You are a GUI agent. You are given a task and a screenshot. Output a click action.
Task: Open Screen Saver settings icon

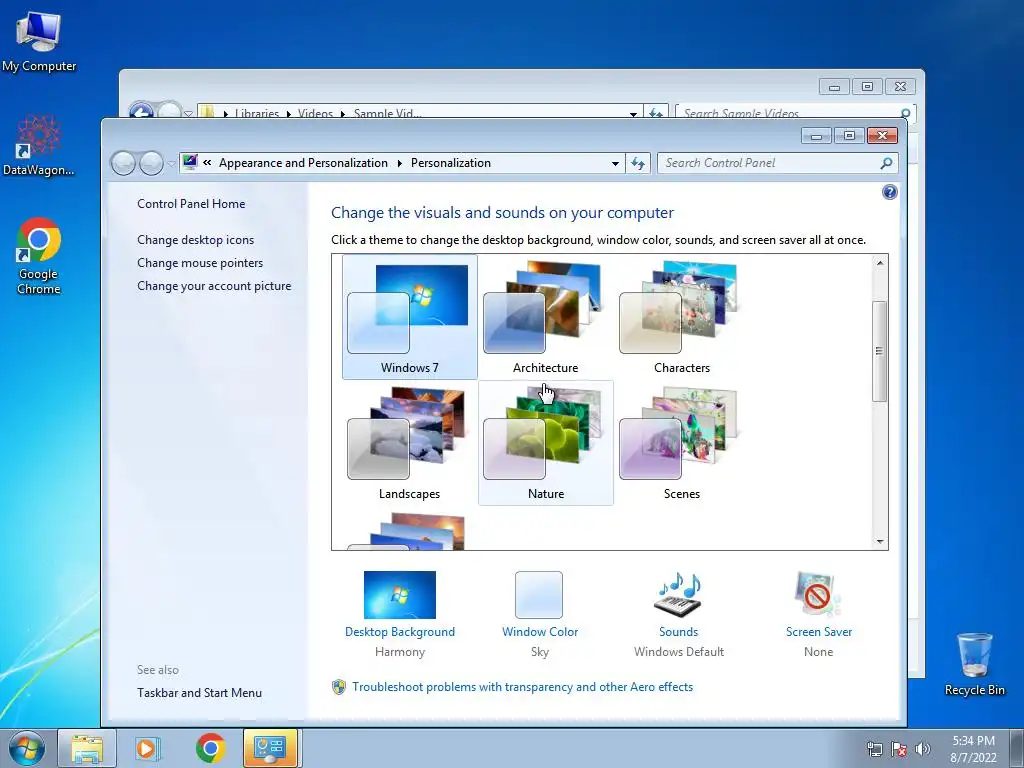click(x=818, y=594)
